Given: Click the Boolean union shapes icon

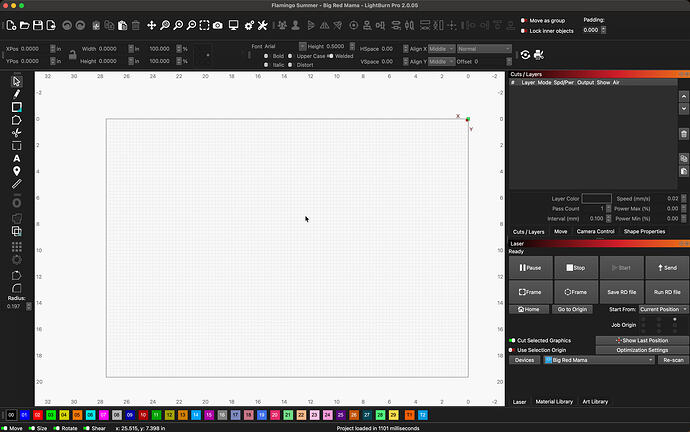Looking at the screenshot, I should pos(17,231).
